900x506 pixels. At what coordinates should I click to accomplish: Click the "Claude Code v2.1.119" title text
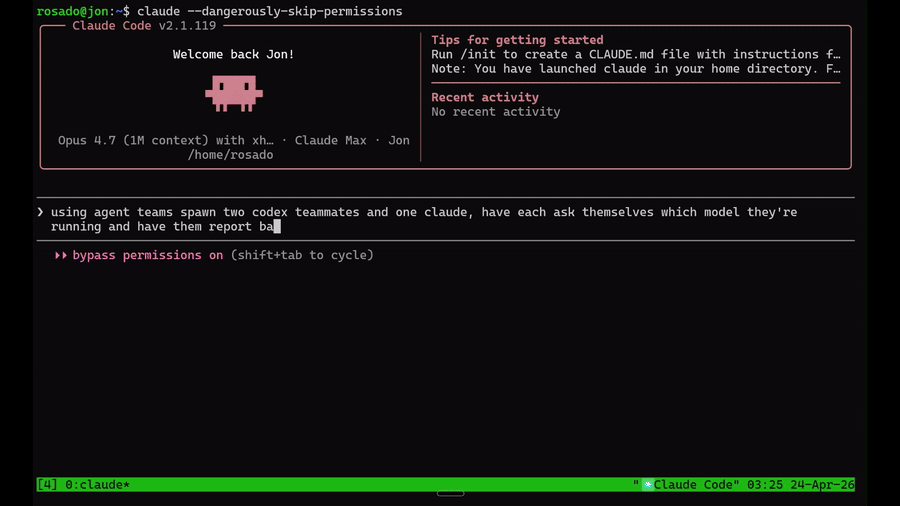[x=144, y=26]
